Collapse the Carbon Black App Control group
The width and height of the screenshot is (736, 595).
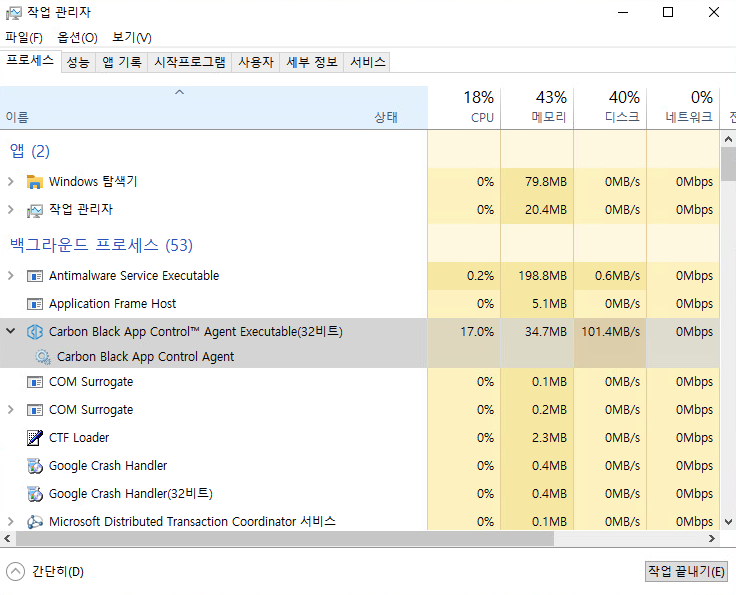click(x=11, y=331)
